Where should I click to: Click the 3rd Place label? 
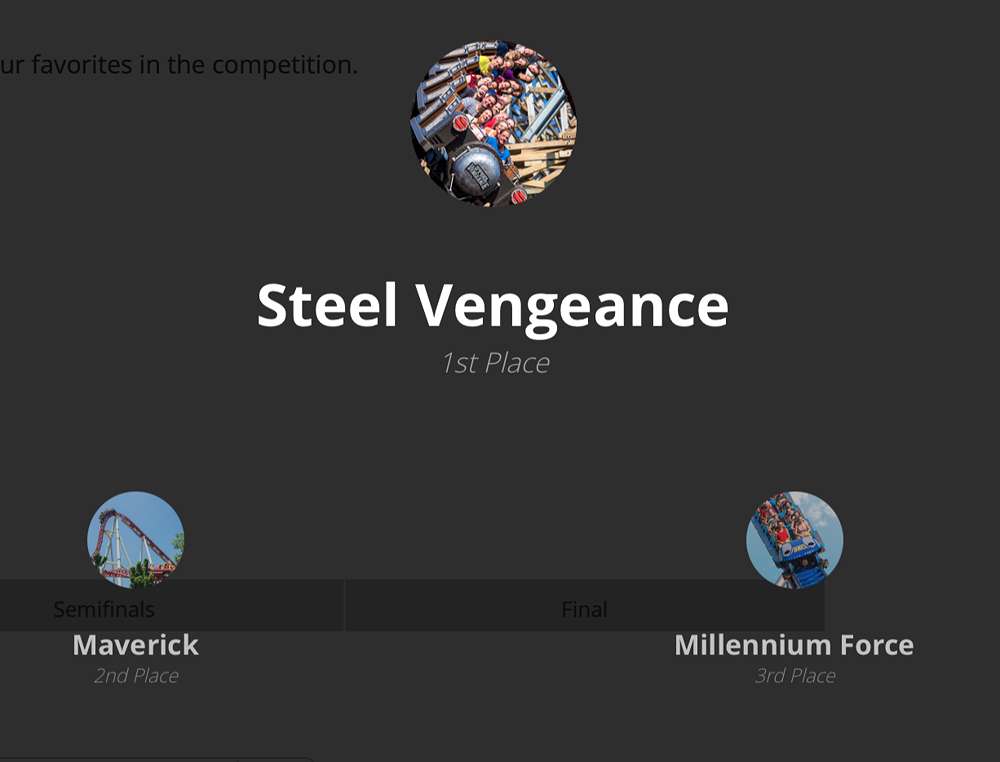click(x=795, y=676)
